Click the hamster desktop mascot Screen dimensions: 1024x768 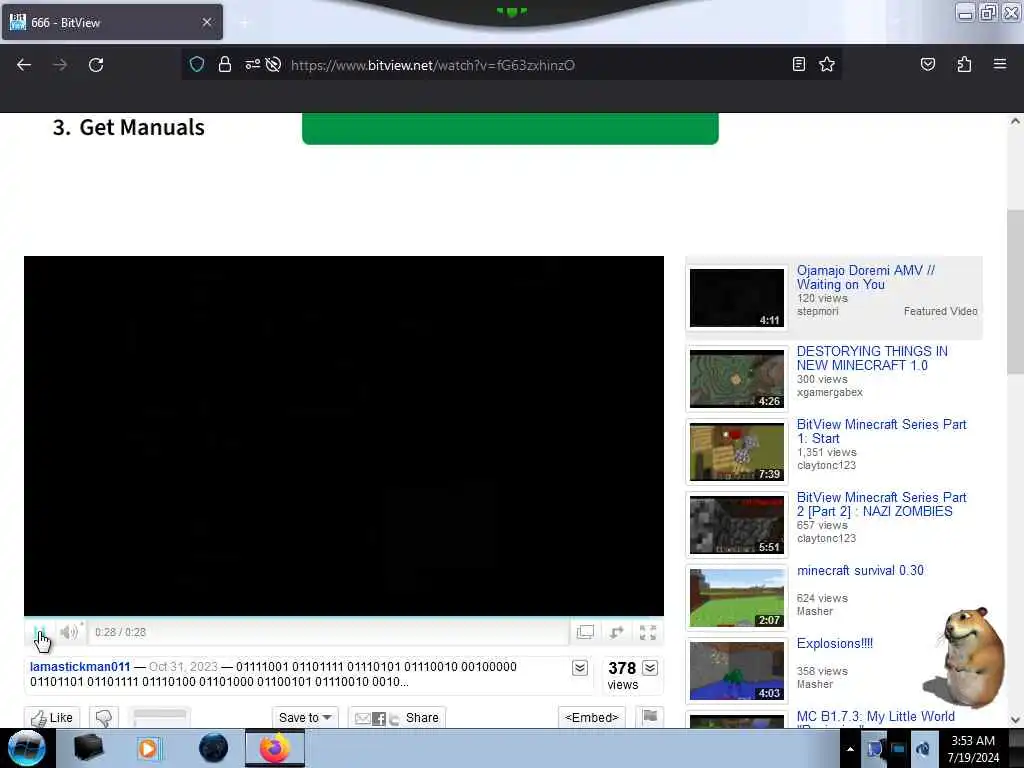[x=967, y=658]
